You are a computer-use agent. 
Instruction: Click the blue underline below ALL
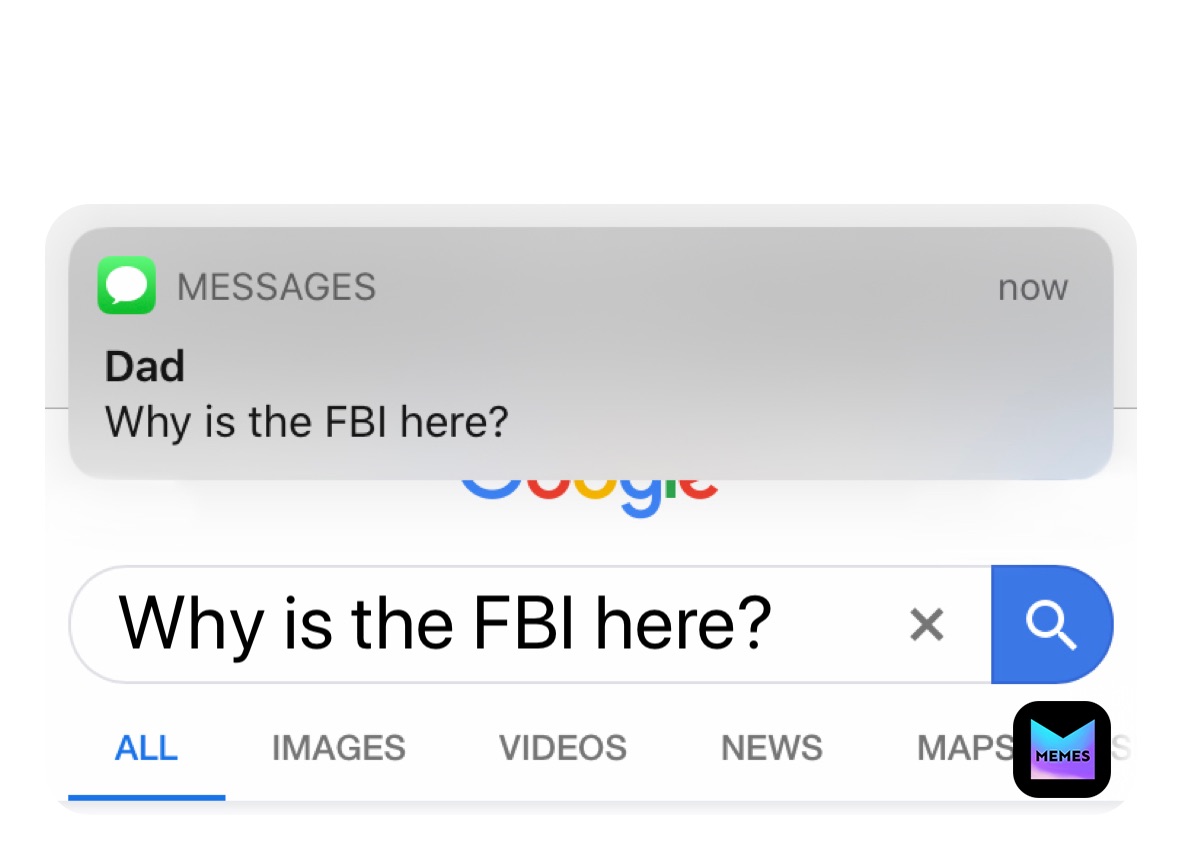coord(146,798)
